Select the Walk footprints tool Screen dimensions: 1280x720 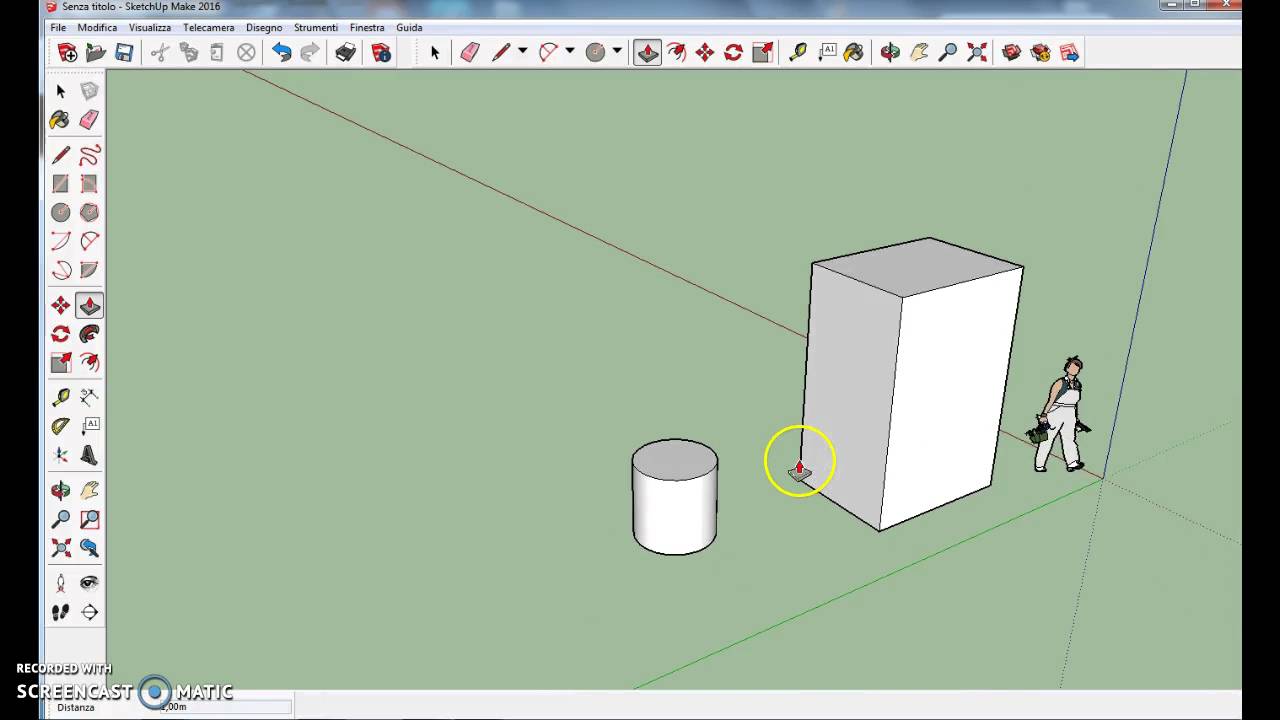[61, 612]
